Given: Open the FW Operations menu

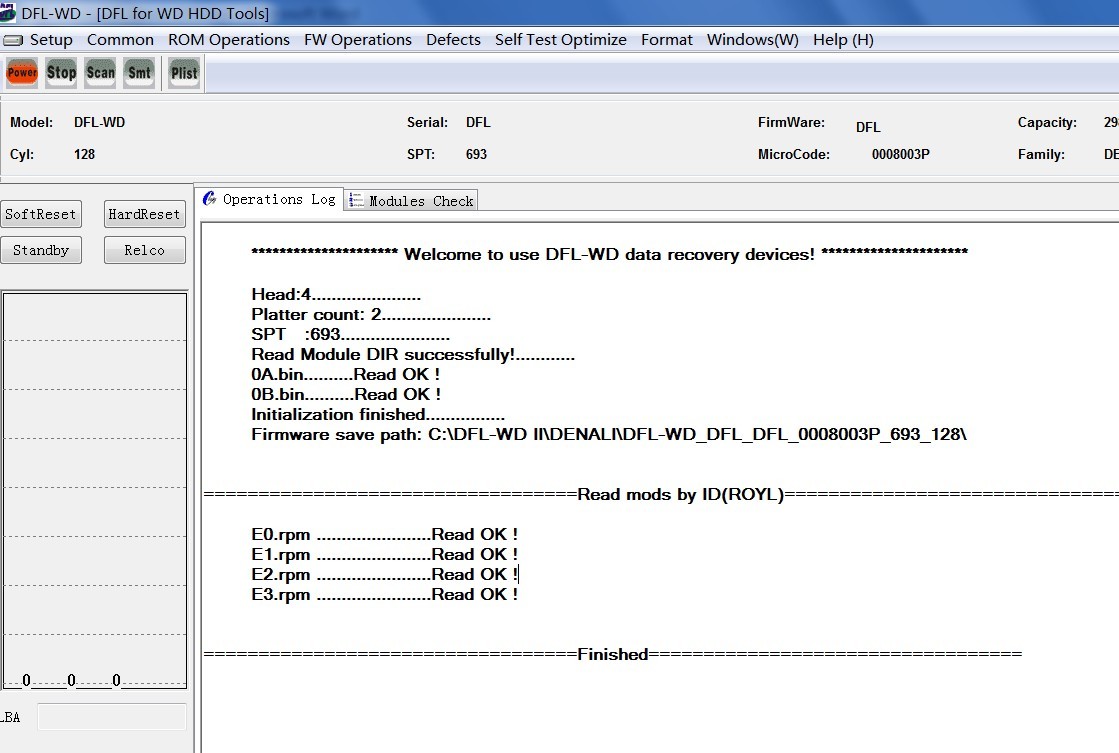Looking at the screenshot, I should tap(358, 40).
